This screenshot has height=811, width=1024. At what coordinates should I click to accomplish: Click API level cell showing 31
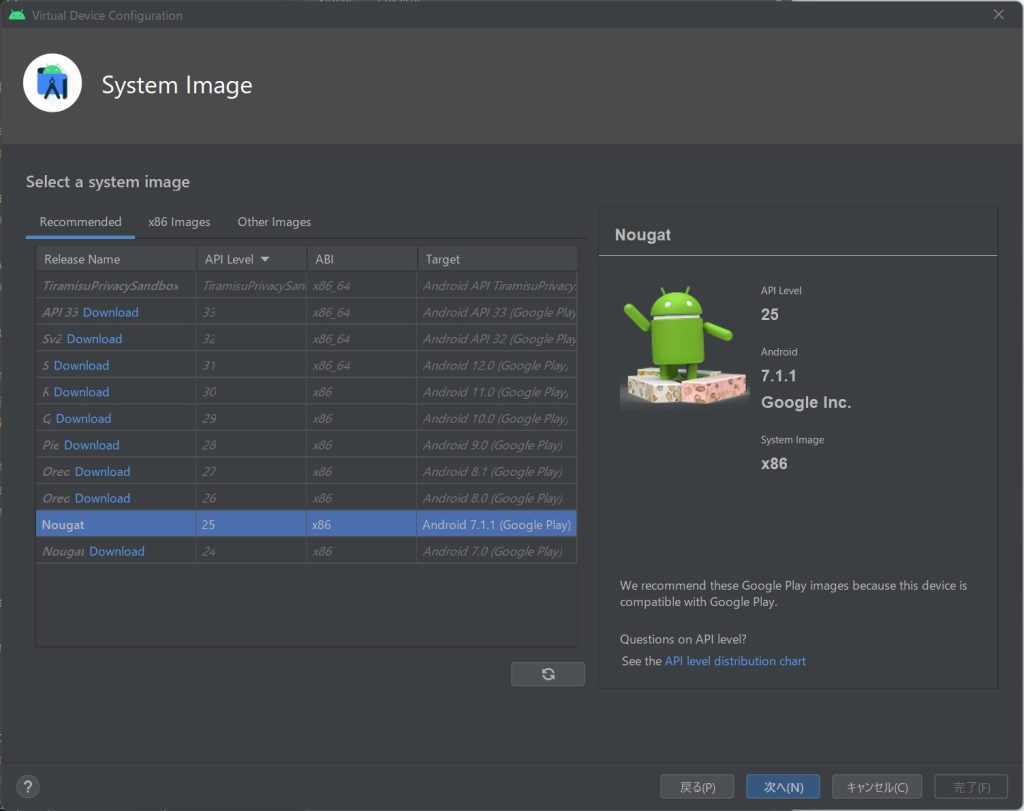(x=251, y=366)
